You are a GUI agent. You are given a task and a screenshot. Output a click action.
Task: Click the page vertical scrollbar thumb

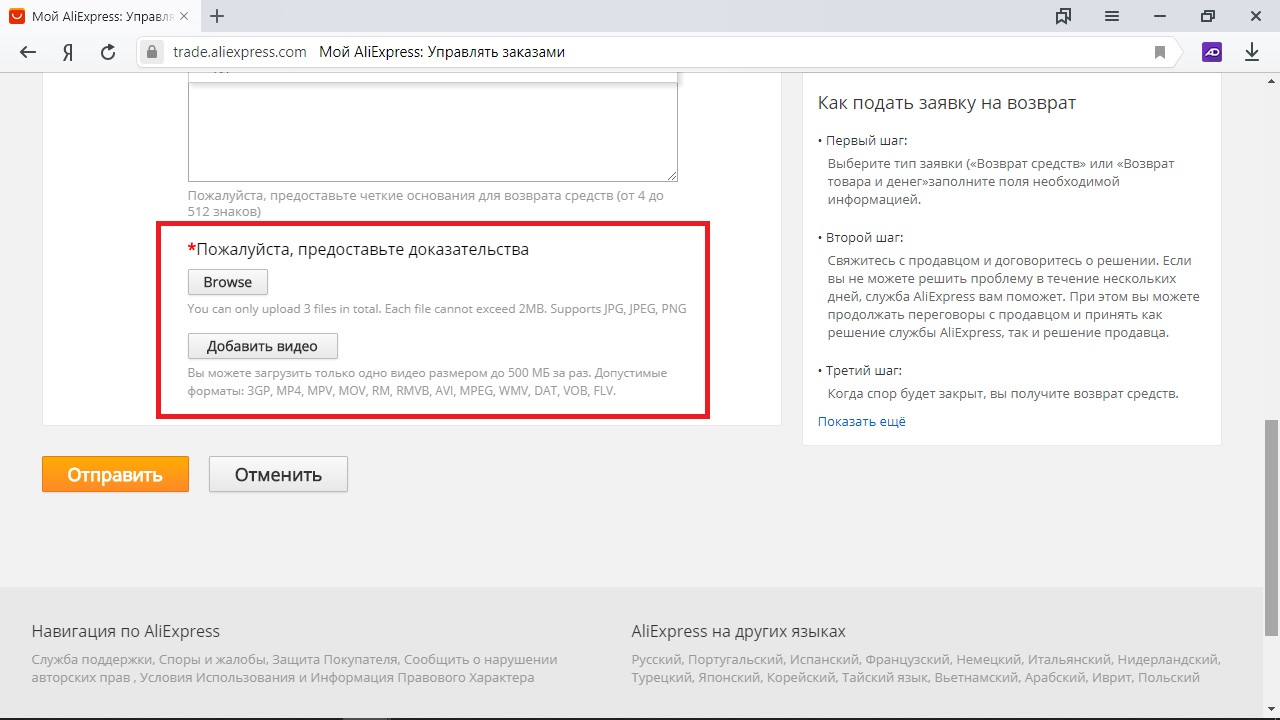1271,527
